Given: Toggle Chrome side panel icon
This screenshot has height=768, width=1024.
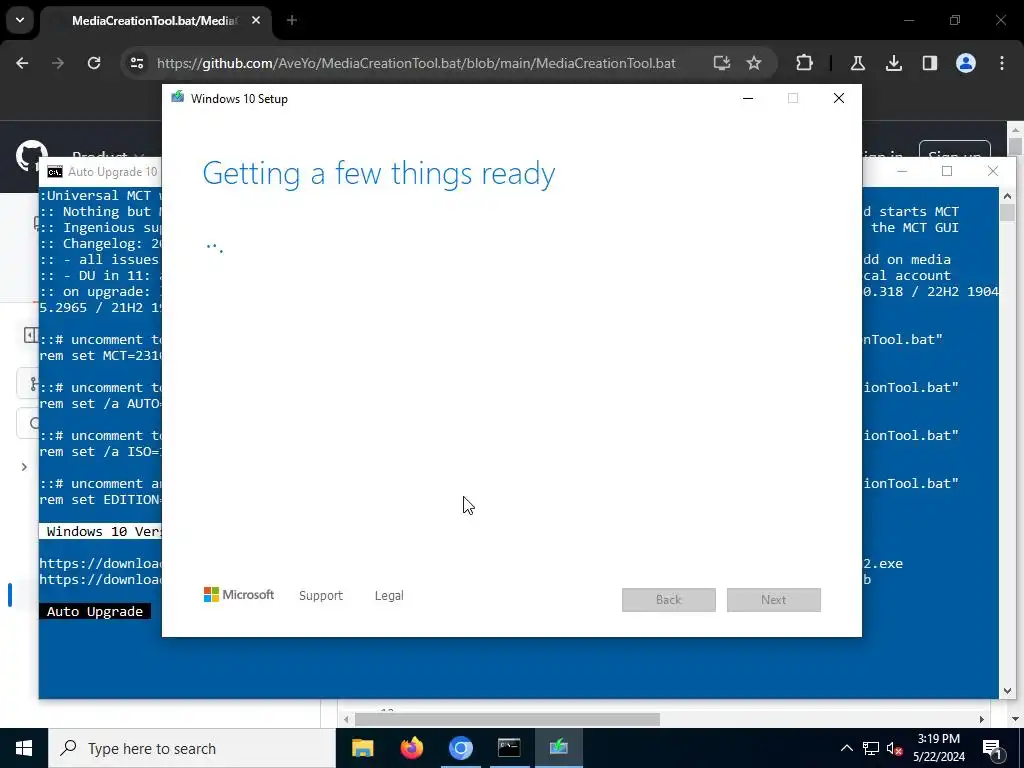Looking at the screenshot, I should click(929, 63).
